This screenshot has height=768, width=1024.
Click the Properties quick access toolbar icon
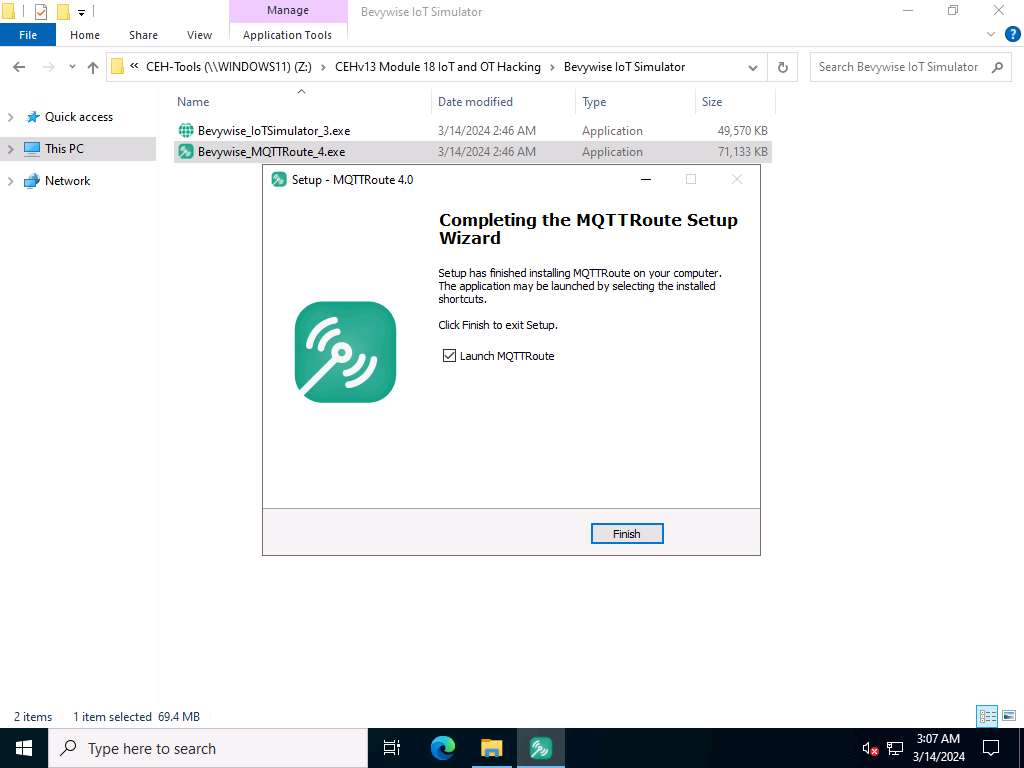pos(40,11)
